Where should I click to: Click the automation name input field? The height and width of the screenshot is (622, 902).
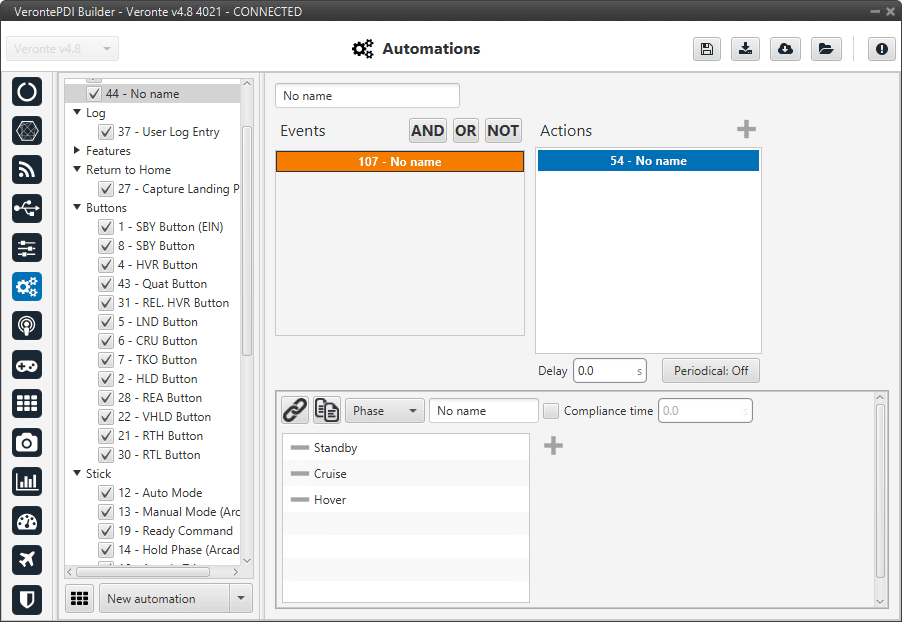368,96
